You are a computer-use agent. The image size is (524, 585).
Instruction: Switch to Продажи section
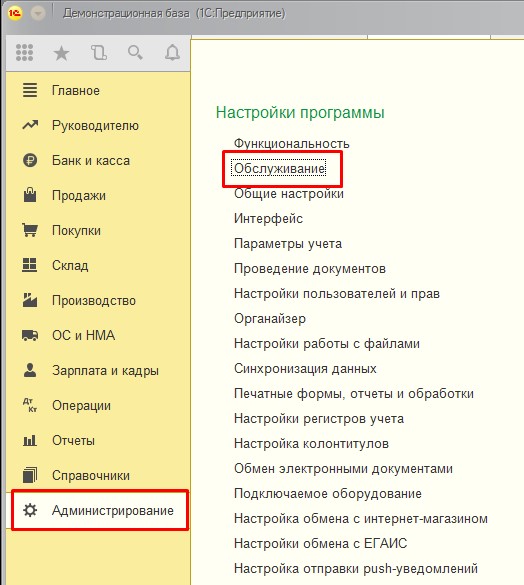pyautogui.click(x=79, y=195)
